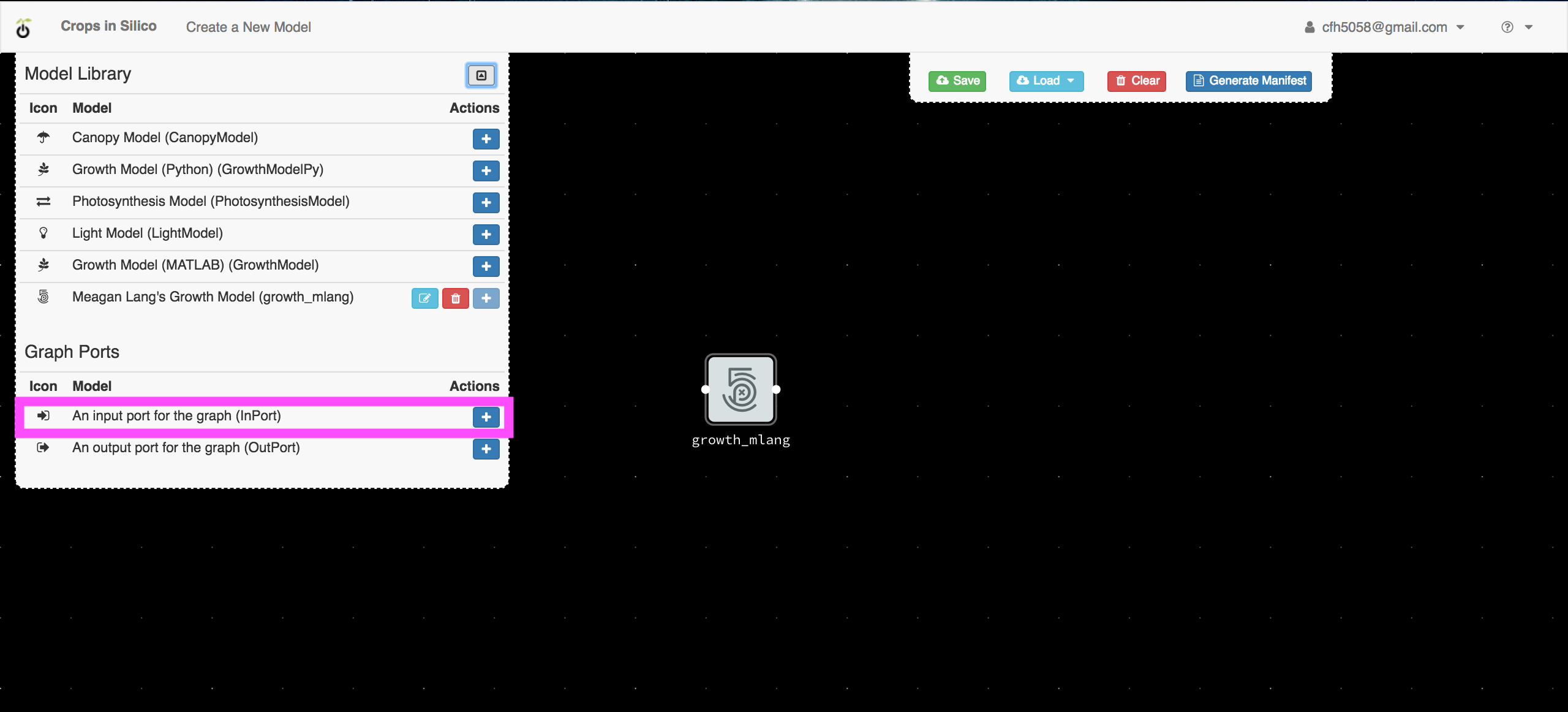Image resolution: width=1568 pixels, height=712 pixels.
Task: Click the Photosynthesis Model icon
Action: 44,201
